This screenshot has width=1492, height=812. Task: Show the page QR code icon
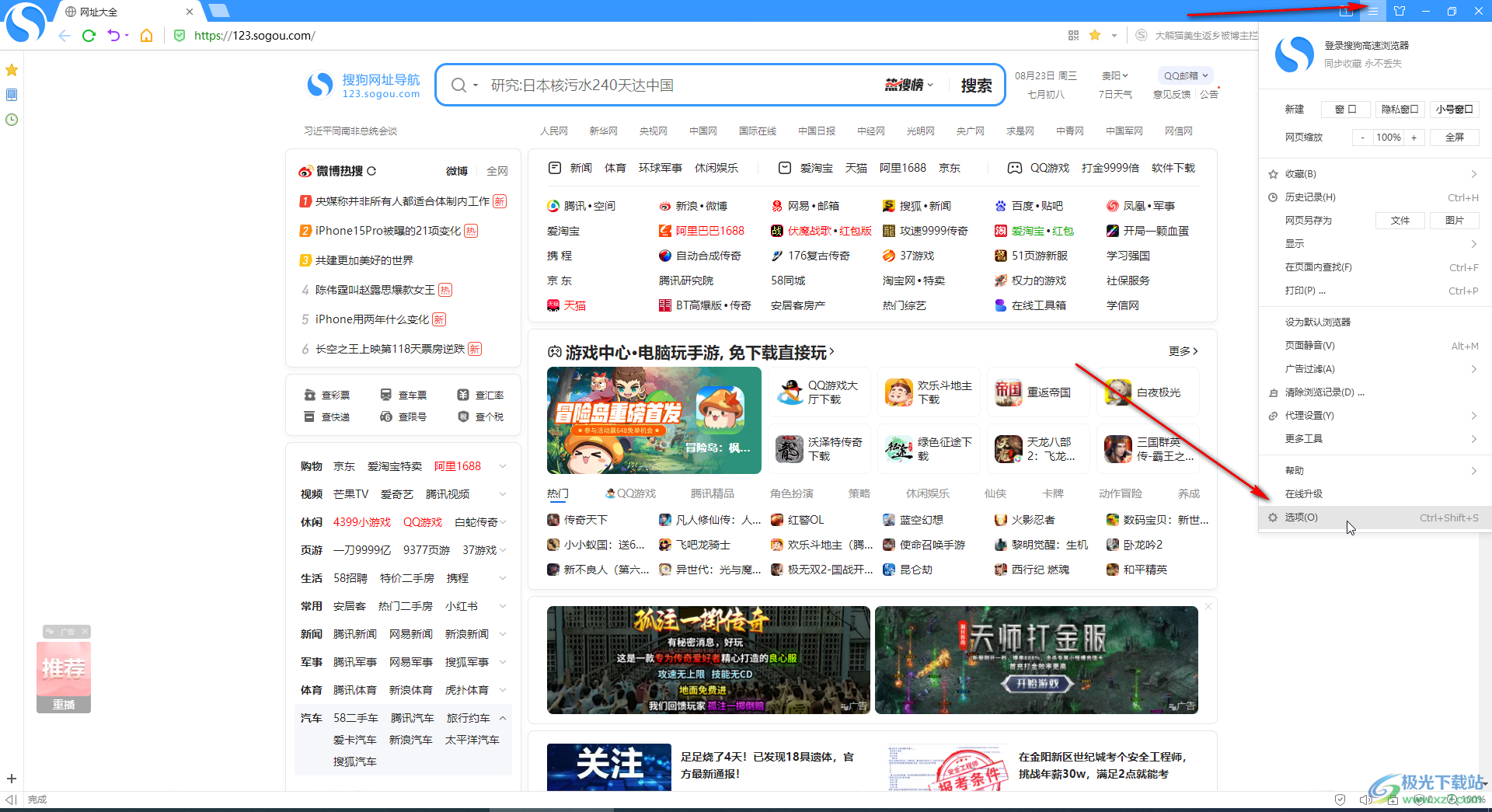tap(1073, 35)
